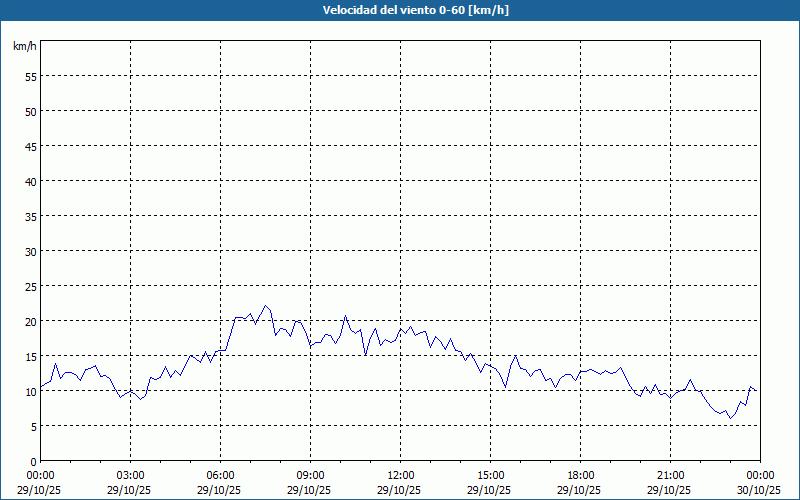
Task: Select the y-axis value 50
Action: [31, 111]
